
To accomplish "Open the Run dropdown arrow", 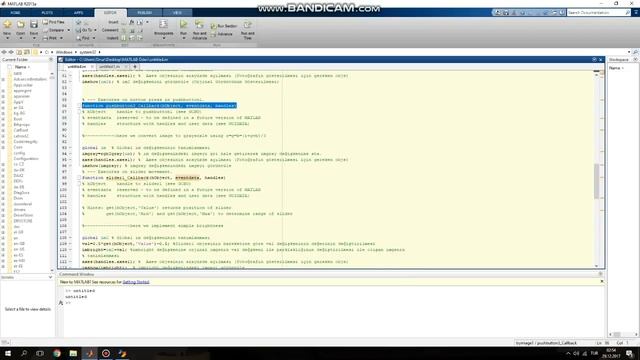I will [x=183, y=38].
